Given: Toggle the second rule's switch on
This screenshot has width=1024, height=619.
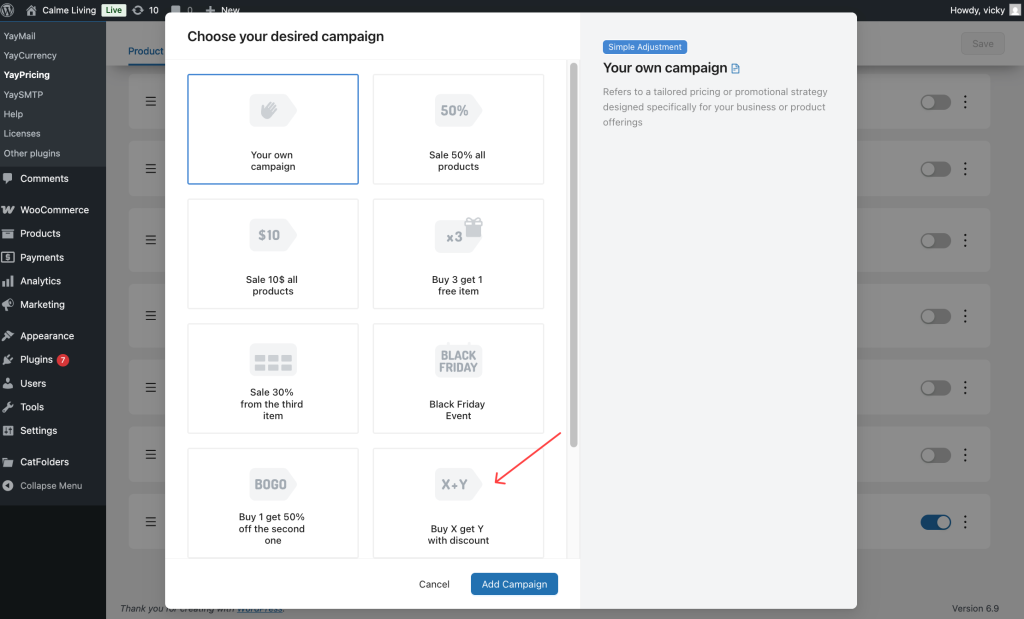Looking at the screenshot, I should pos(935,169).
